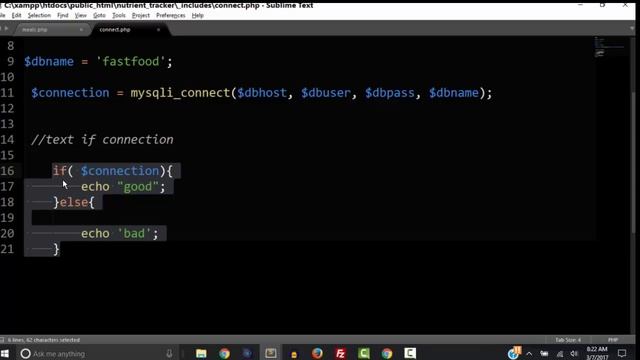
Task: Click if( $connection){ on line 16
Action: pyautogui.click(x=113, y=171)
